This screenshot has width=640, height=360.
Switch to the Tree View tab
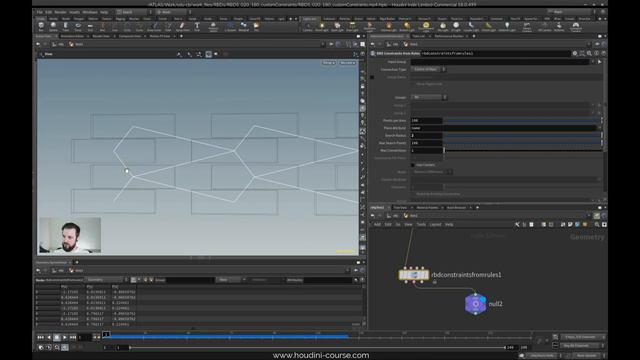point(400,207)
